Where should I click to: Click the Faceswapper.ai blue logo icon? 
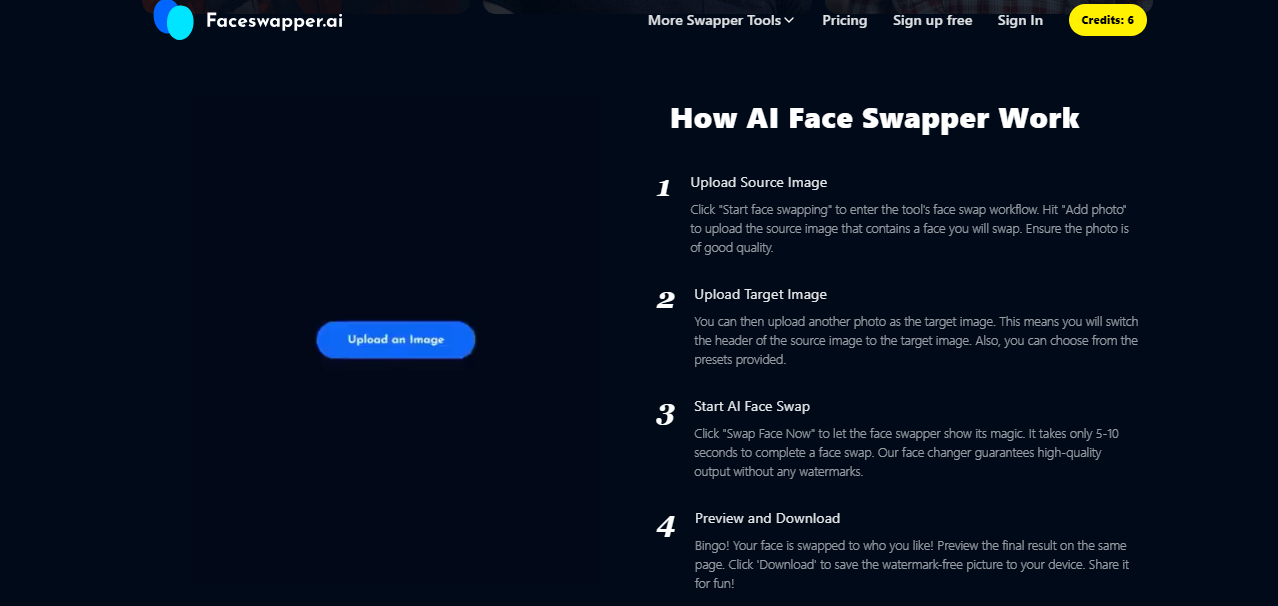click(173, 19)
